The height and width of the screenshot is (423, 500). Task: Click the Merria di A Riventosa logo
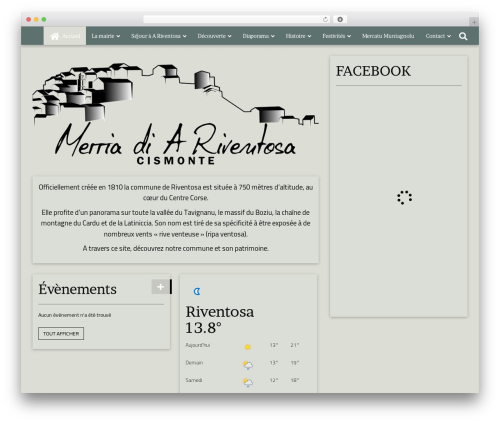click(x=176, y=113)
